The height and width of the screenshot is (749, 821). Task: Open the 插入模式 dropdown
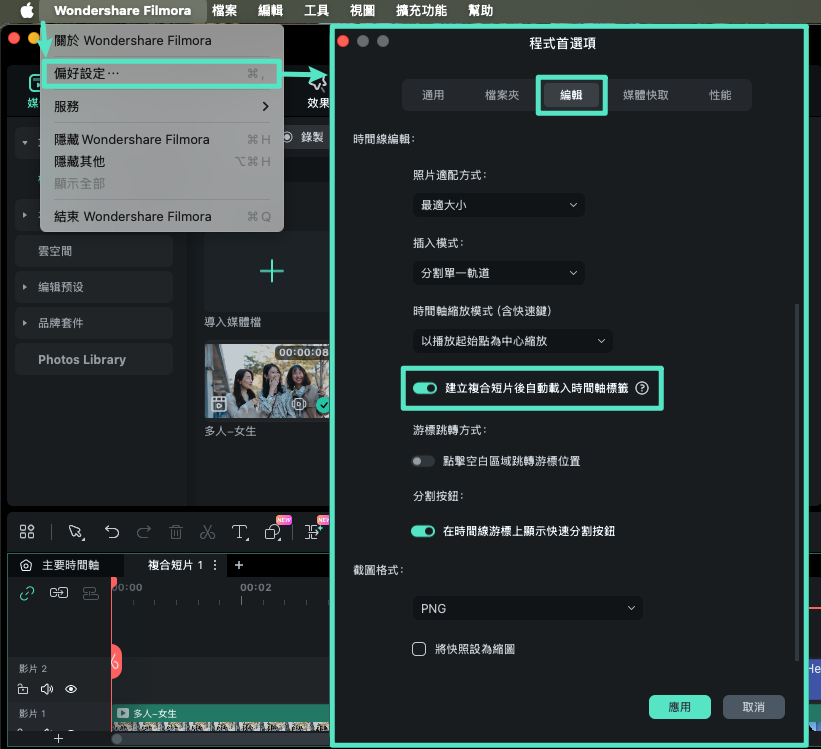498,272
